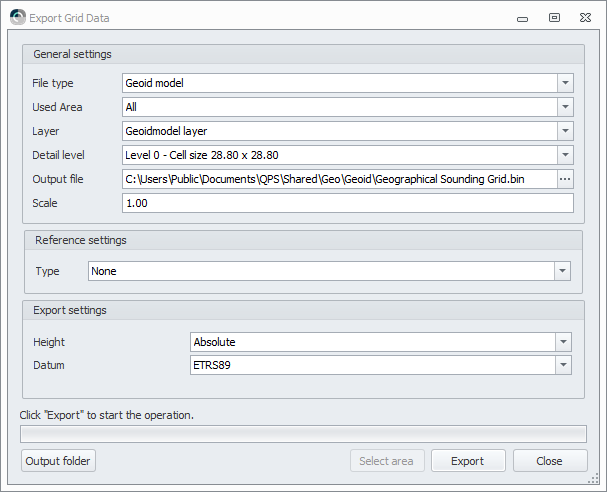Click the resize grip in dialog corner

(x=594, y=479)
